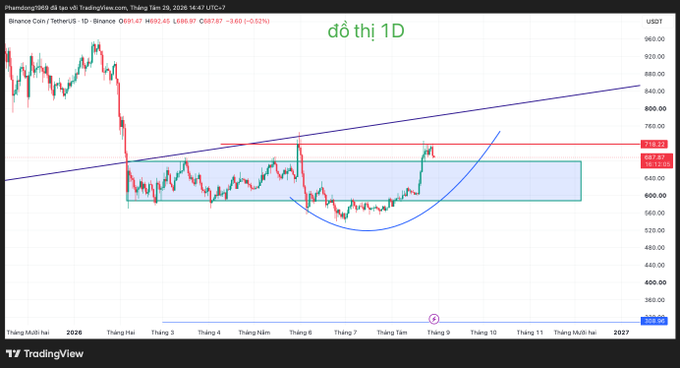Click the 880.00 price tick
This screenshot has height=368, width=680.
click(655, 74)
